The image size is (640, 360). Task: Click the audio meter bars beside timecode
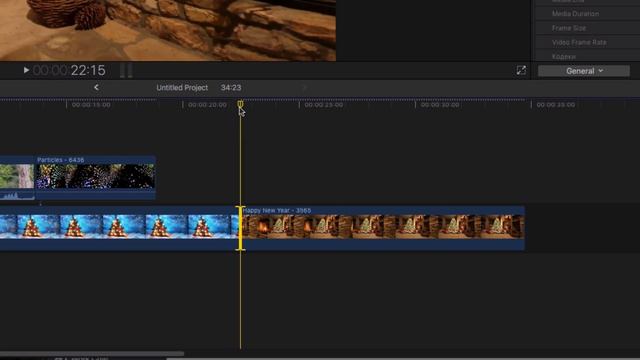point(126,70)
